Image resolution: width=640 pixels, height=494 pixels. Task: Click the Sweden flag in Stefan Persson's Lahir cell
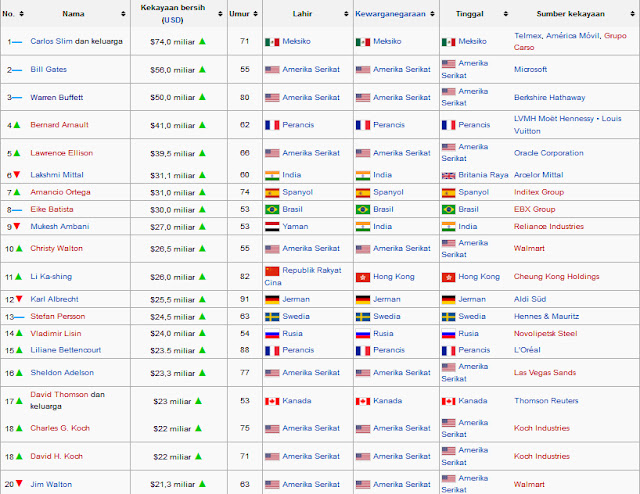click(x=272, y=317)
